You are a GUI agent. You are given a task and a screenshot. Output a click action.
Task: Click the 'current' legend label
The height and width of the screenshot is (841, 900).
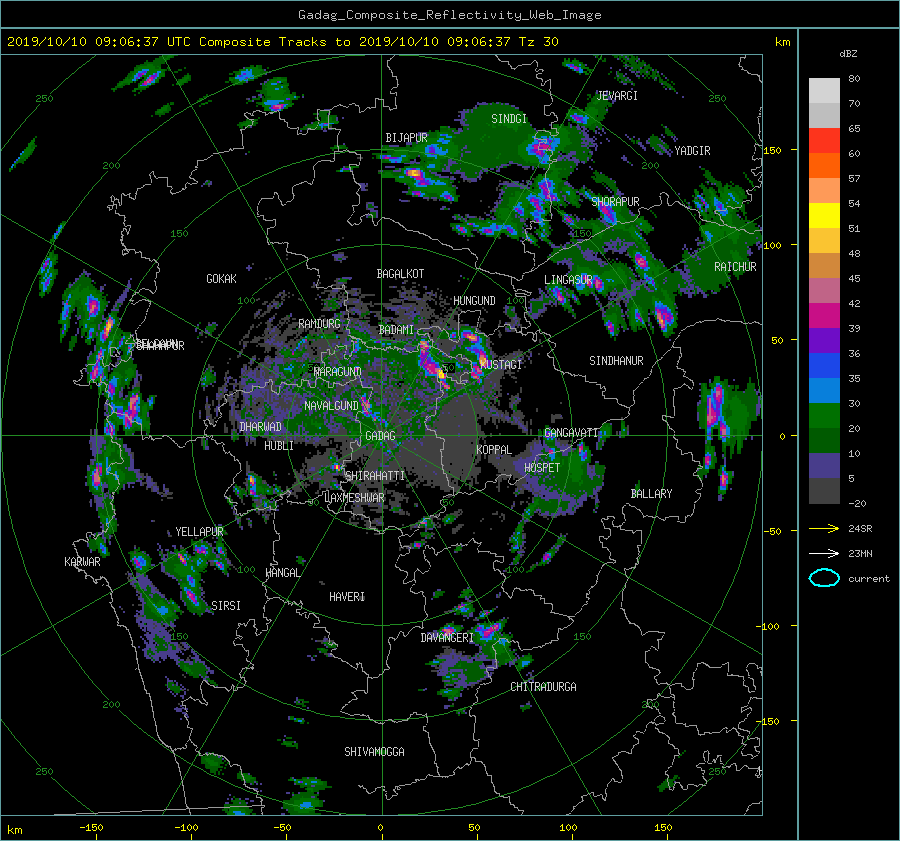tap(869, 579)
